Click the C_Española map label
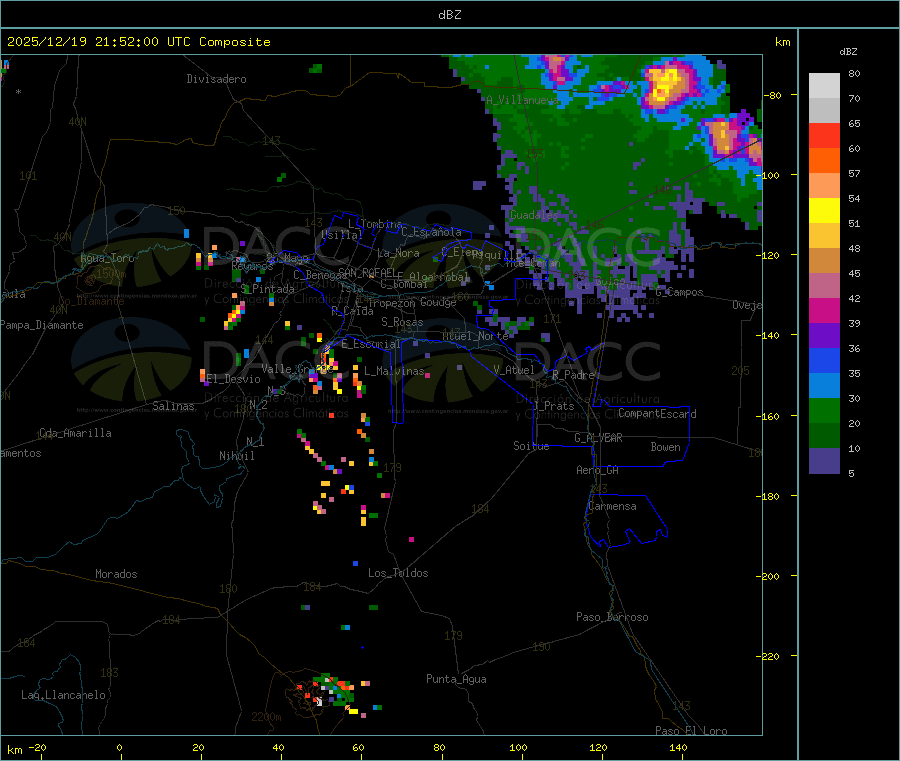Viewport: 900px width, 761px height. pyautogui.click(x=431, y=232)
